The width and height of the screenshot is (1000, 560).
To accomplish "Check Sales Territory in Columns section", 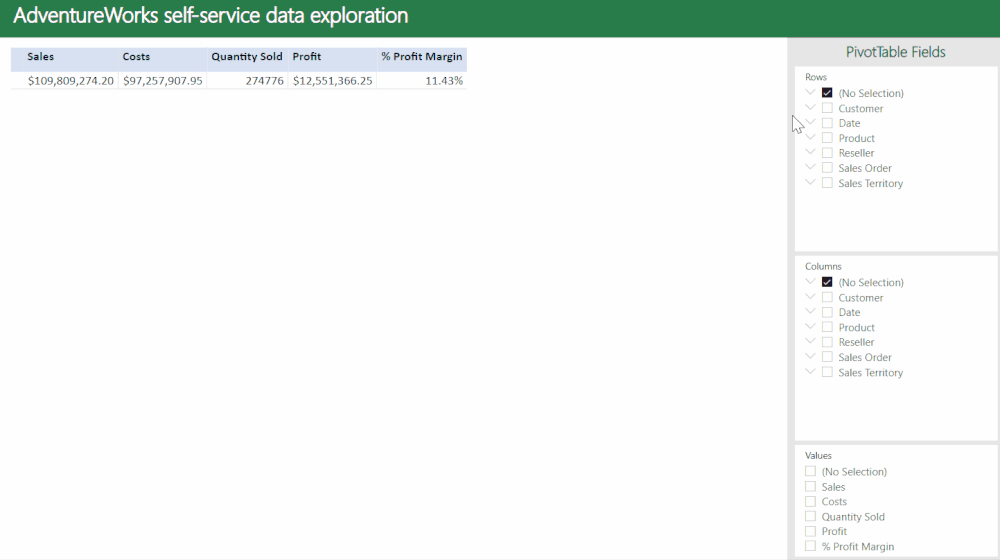I will pos(827,372).
